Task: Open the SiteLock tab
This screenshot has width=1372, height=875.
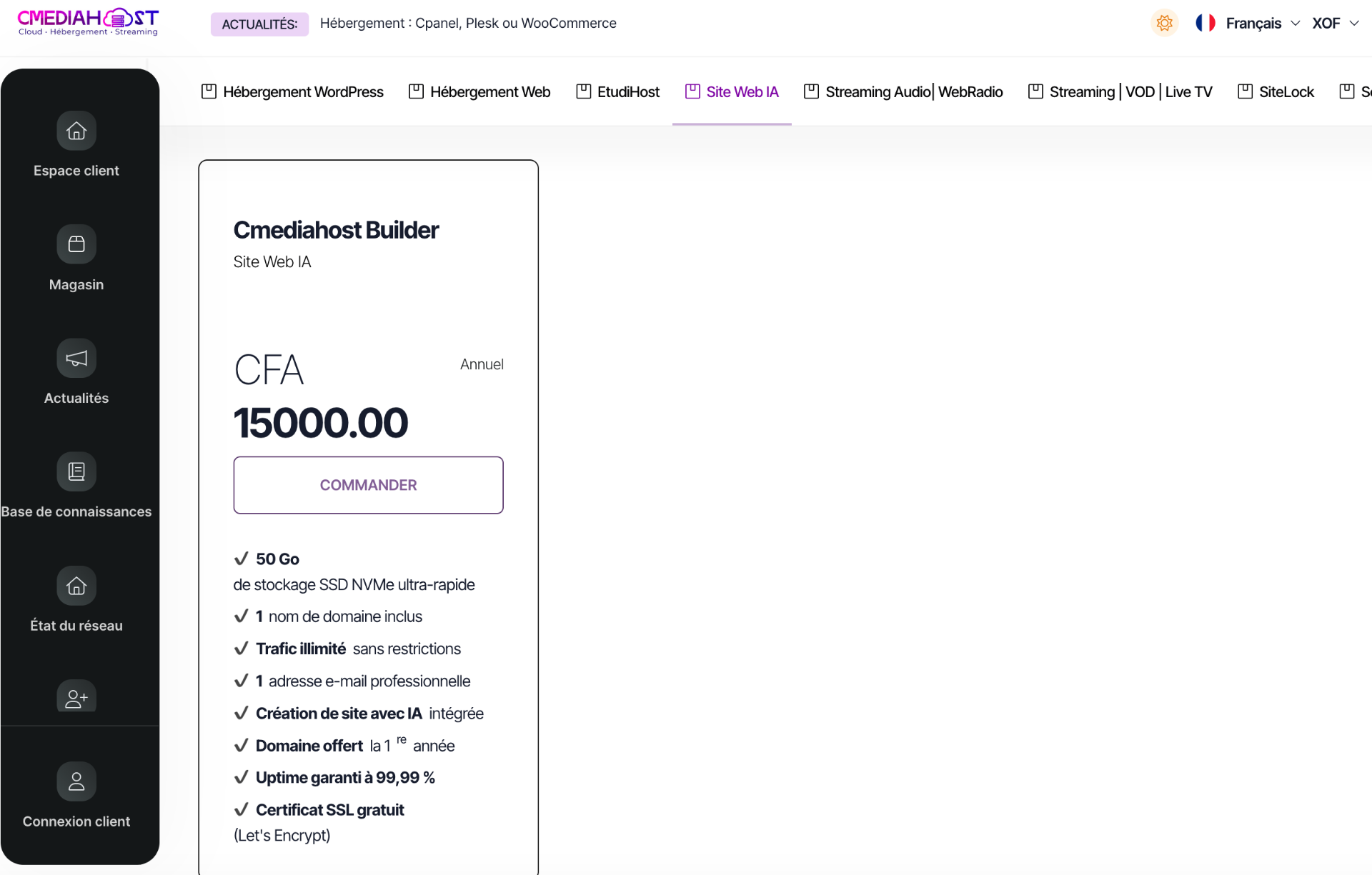Action: 1276,91
